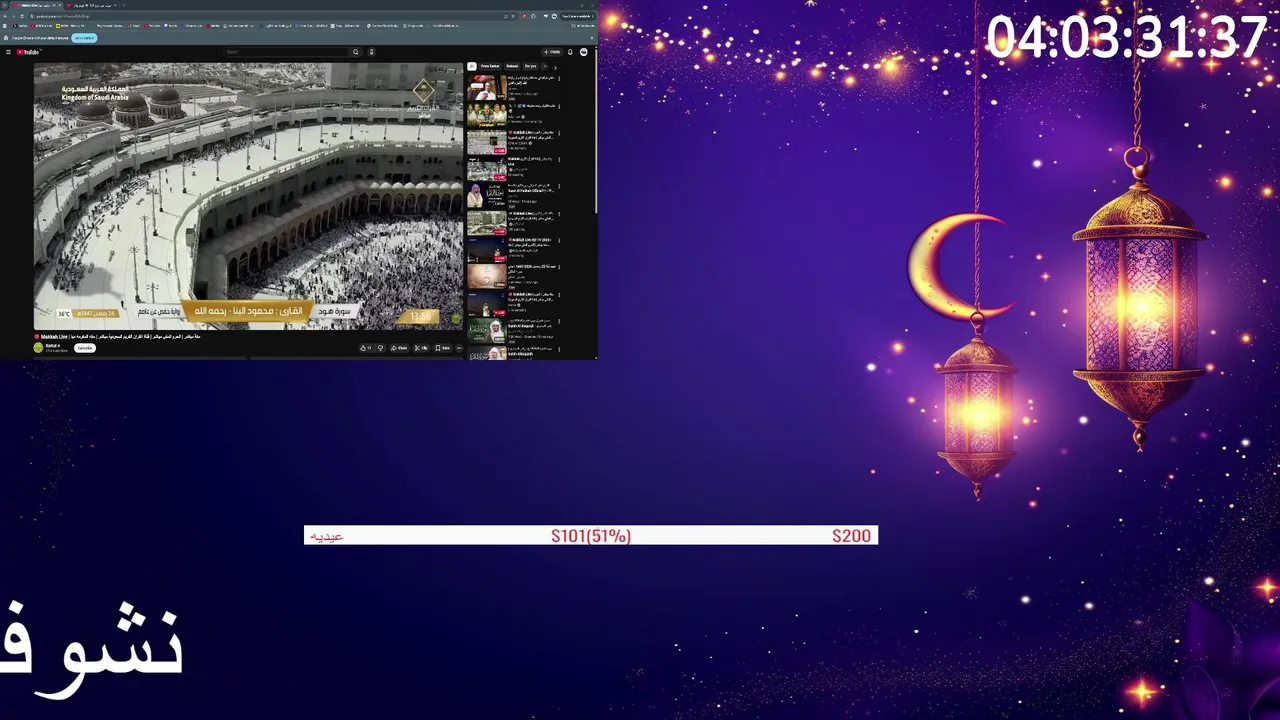Go back with browser back arrow

click(5, 16)
